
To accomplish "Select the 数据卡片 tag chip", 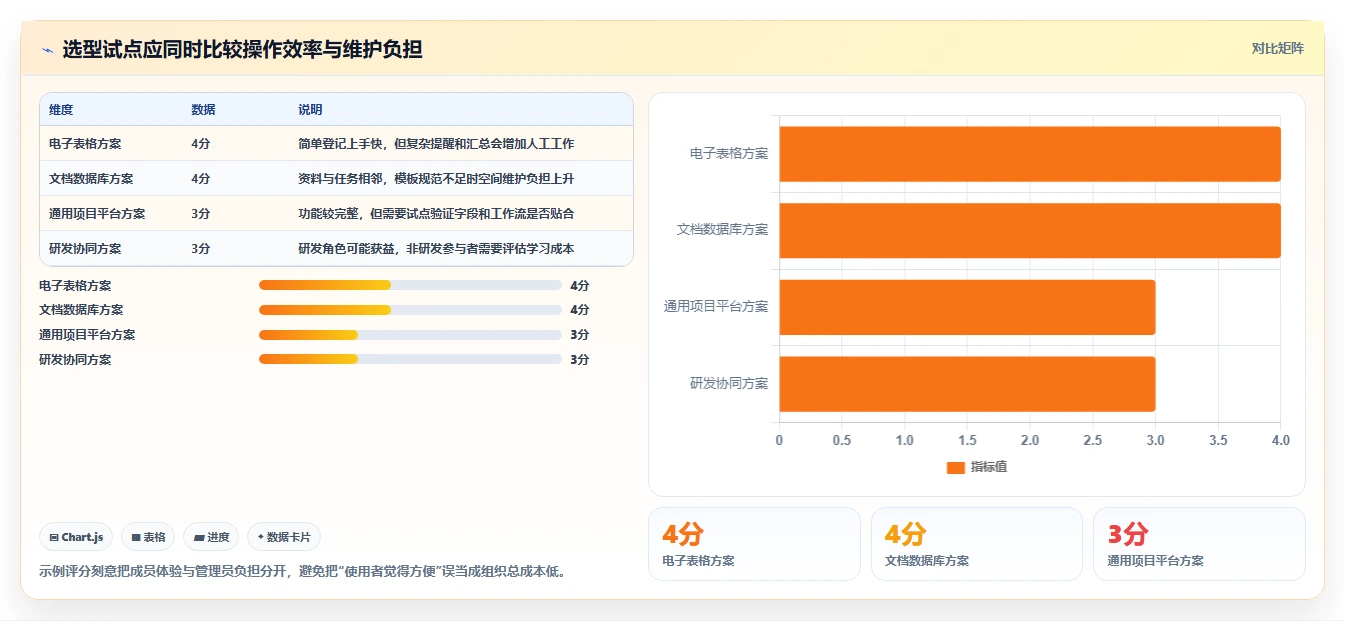I will [x=284, y=537].
